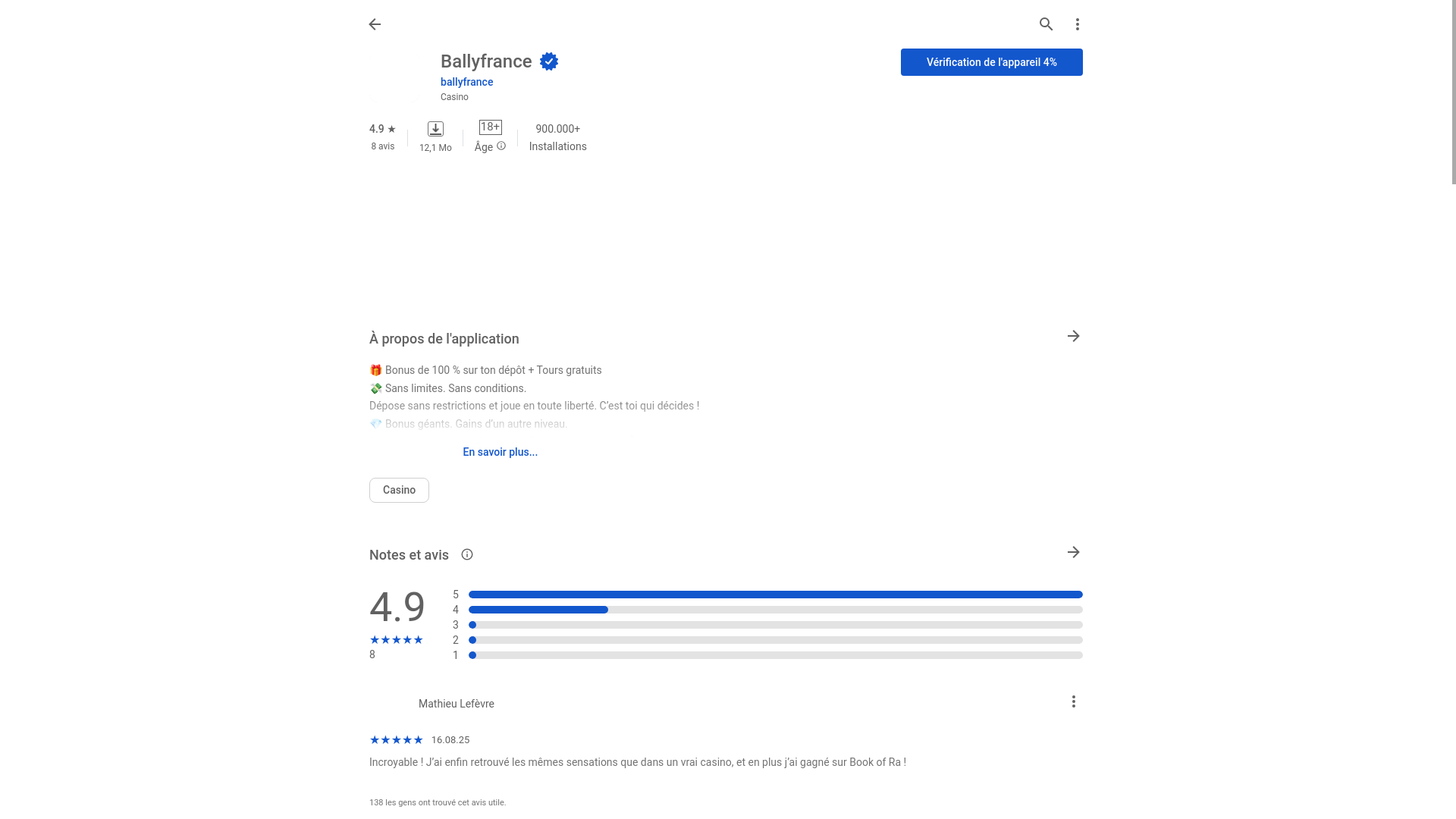Click the Ballyfrance app title
The image size is (1456, 819).
click(x=486, y=61)
